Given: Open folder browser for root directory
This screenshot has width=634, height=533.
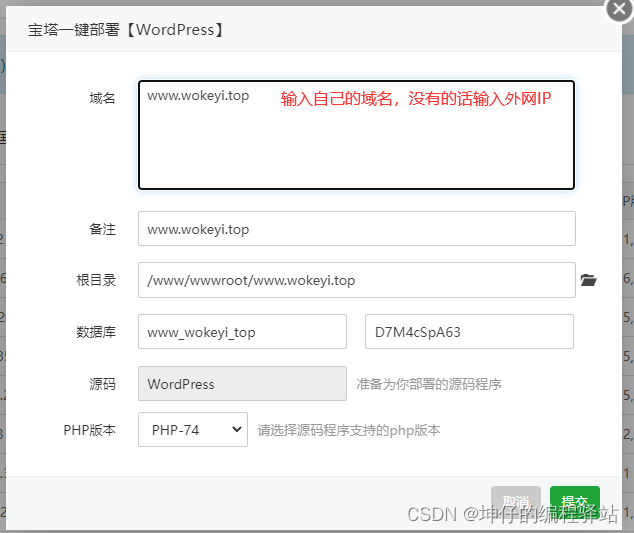Looking at the screenshot, I should [588, 280].
